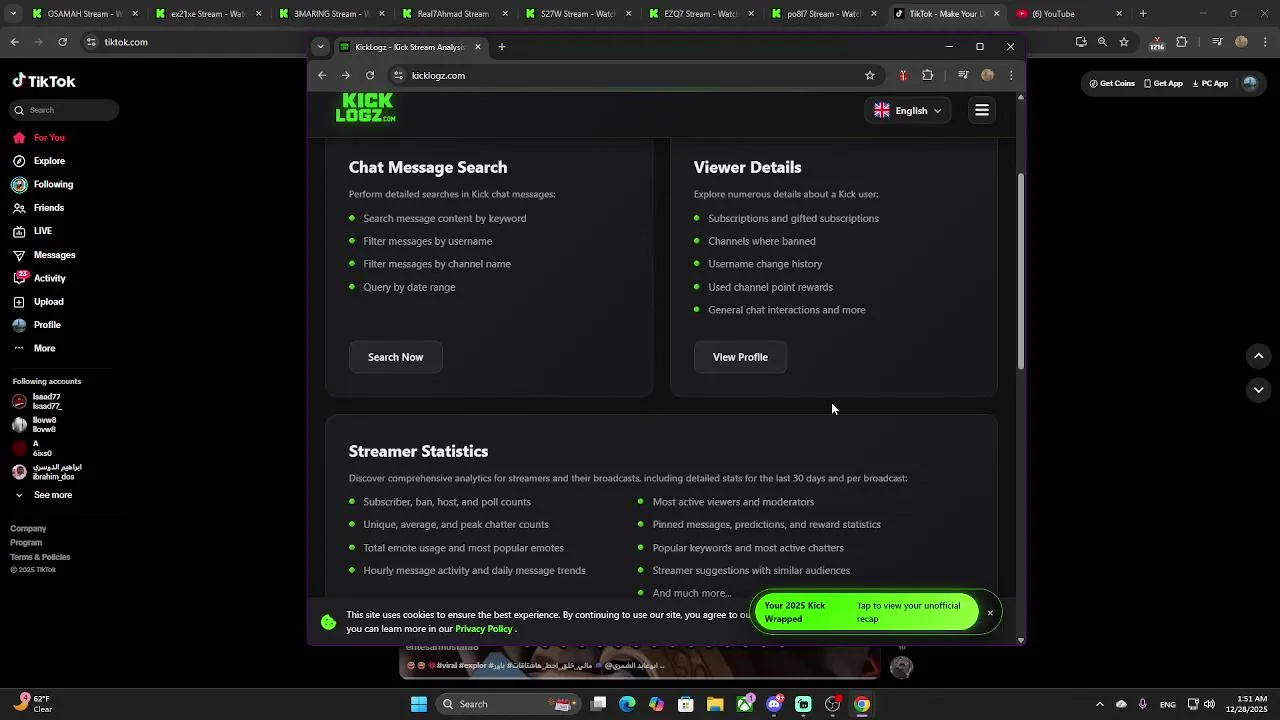
Task: Click install app icon in TikTok address bar
Action: point(1081,42)
